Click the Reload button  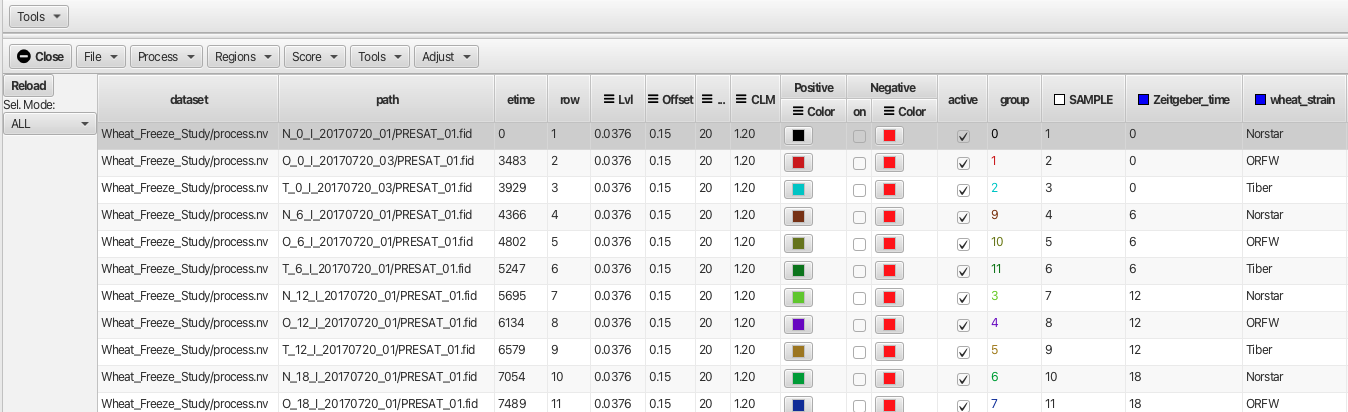[x=28, y=86]
